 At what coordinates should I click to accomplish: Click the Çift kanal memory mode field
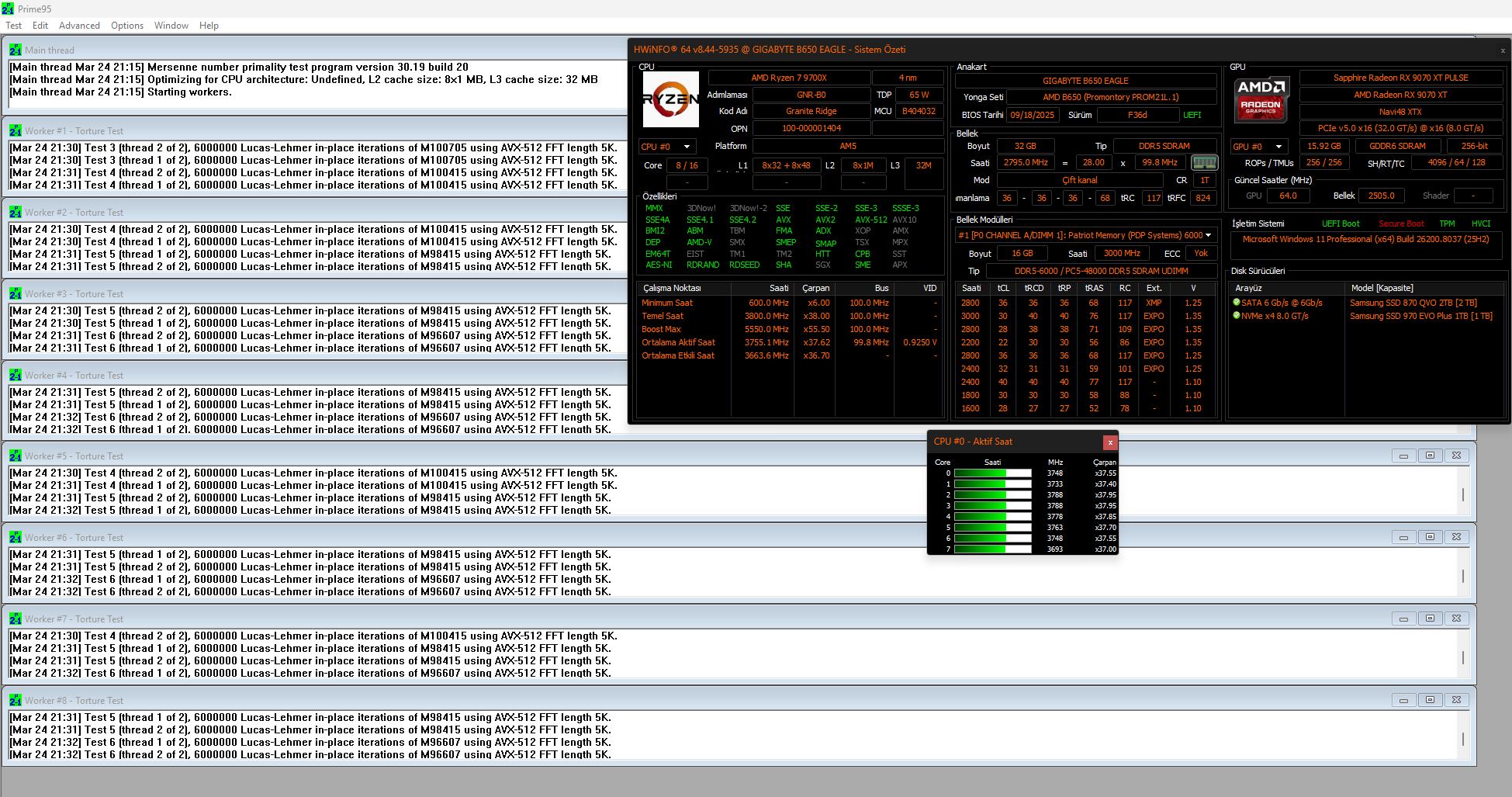coord(1080,180)
